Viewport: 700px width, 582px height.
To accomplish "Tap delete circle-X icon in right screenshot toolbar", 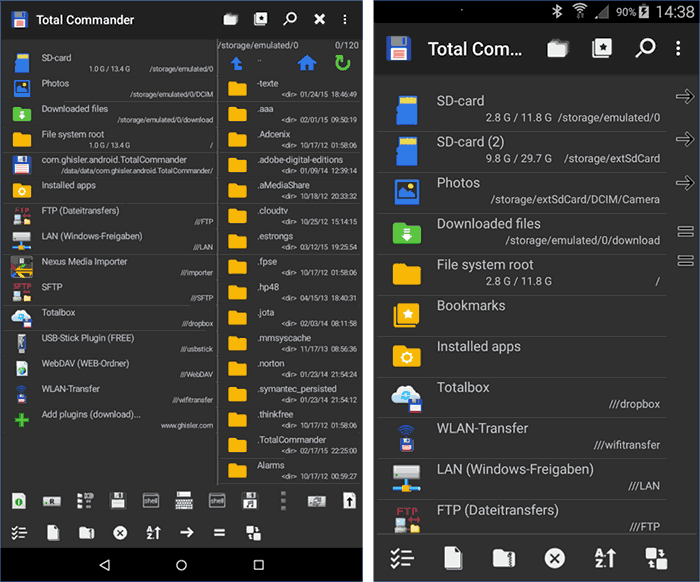I will (x=554, y=558).
